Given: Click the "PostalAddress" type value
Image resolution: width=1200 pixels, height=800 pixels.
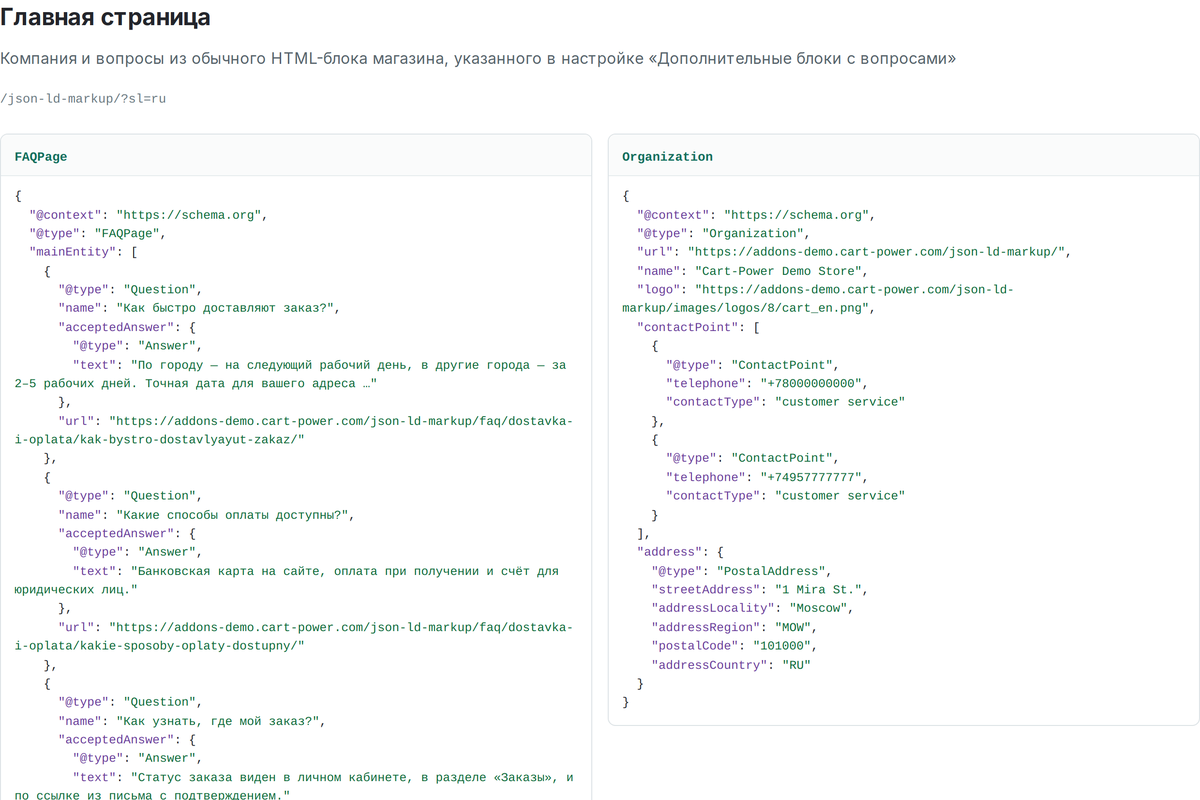Looking at the screenshot, I should click(x=771, y=571).
